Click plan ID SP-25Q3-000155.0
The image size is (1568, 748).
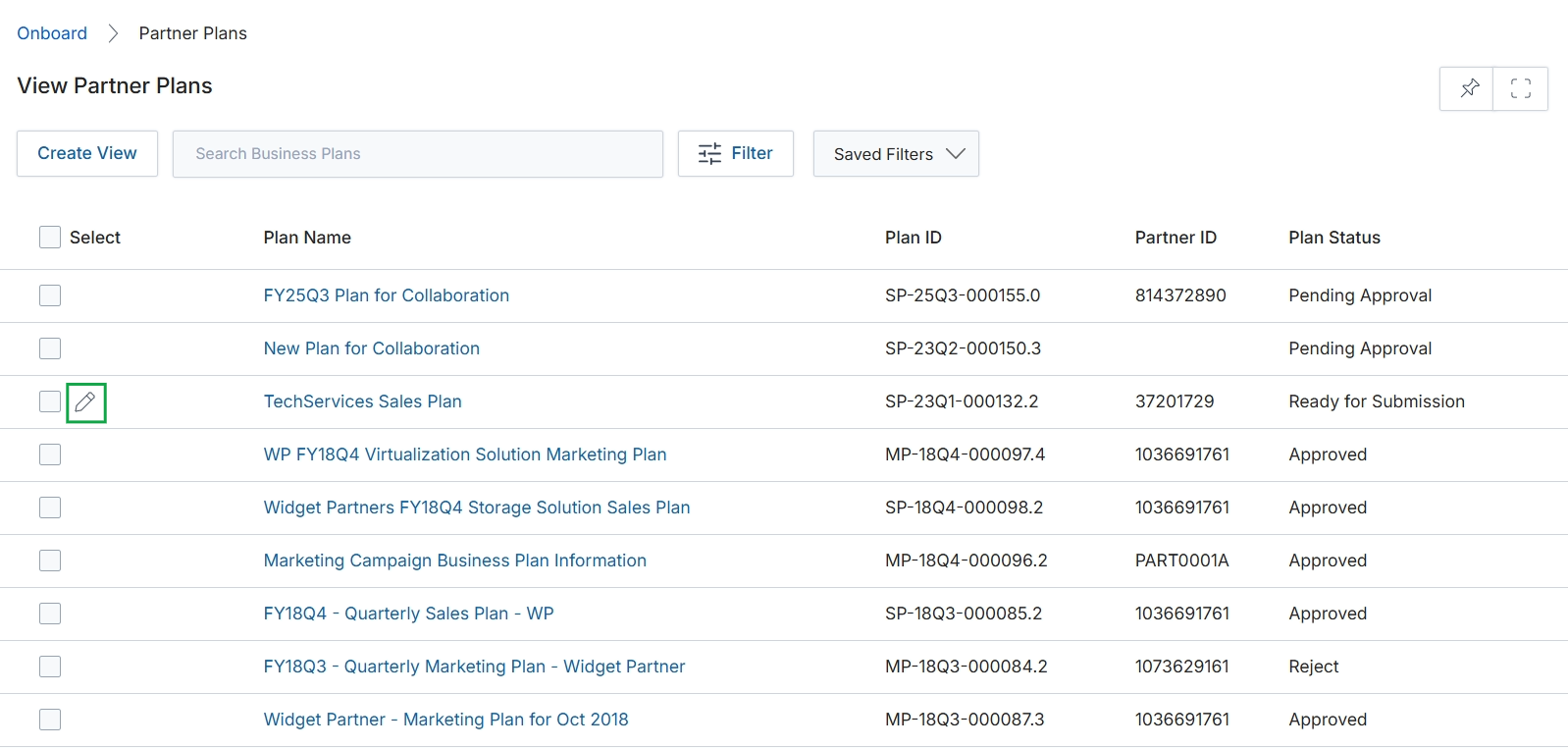(963, 295)
